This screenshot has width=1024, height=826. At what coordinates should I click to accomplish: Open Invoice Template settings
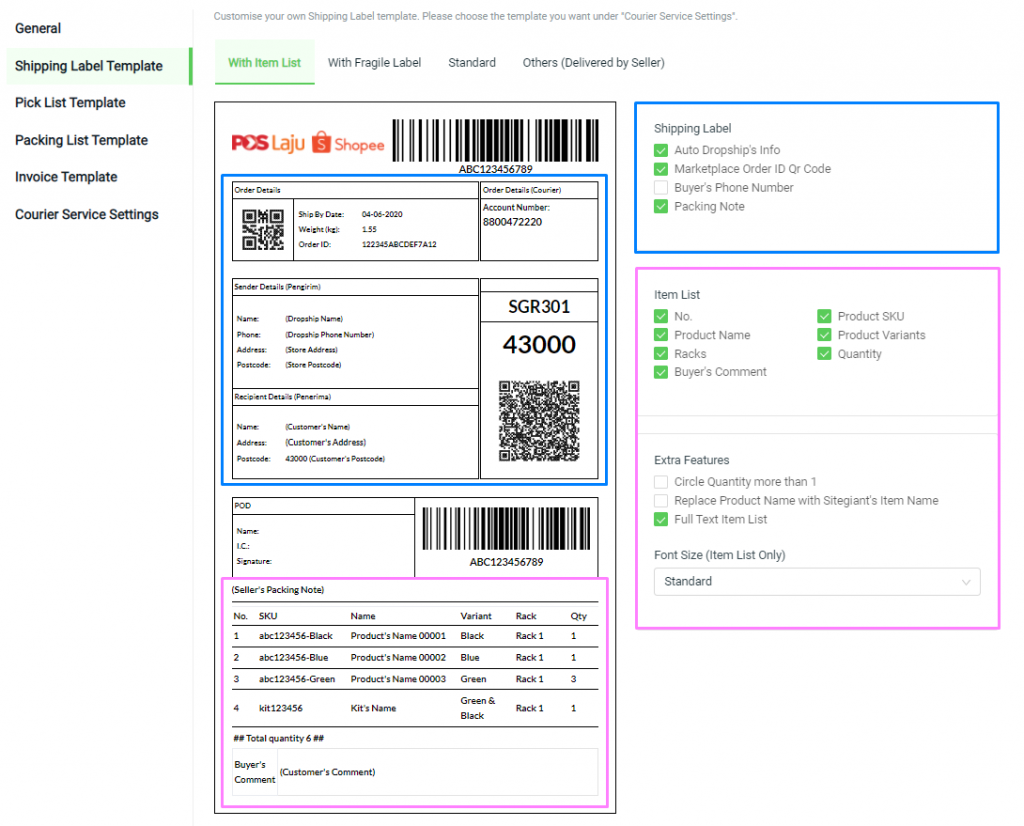tap(66, 177)
